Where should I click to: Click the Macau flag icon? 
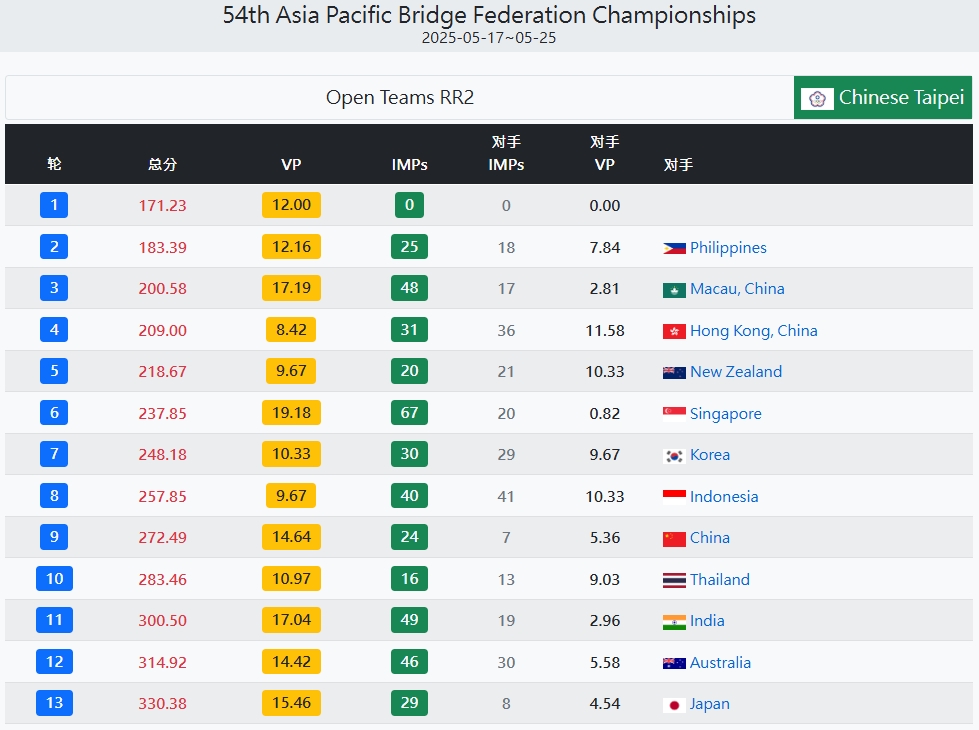point(674,290)
